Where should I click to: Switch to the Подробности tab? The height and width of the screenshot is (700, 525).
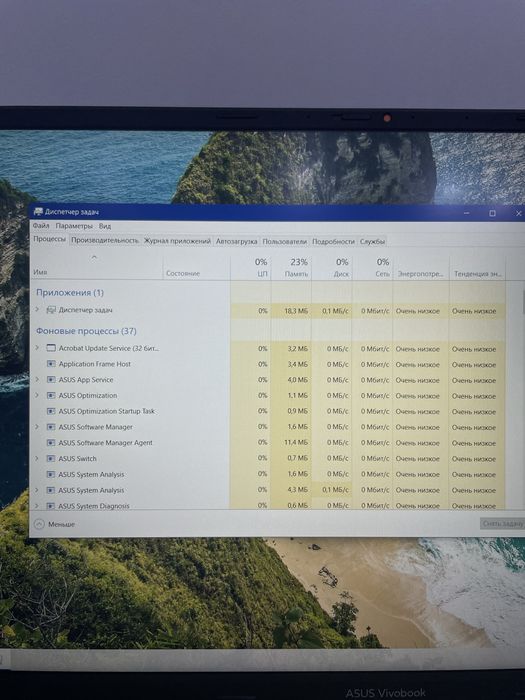333,242
